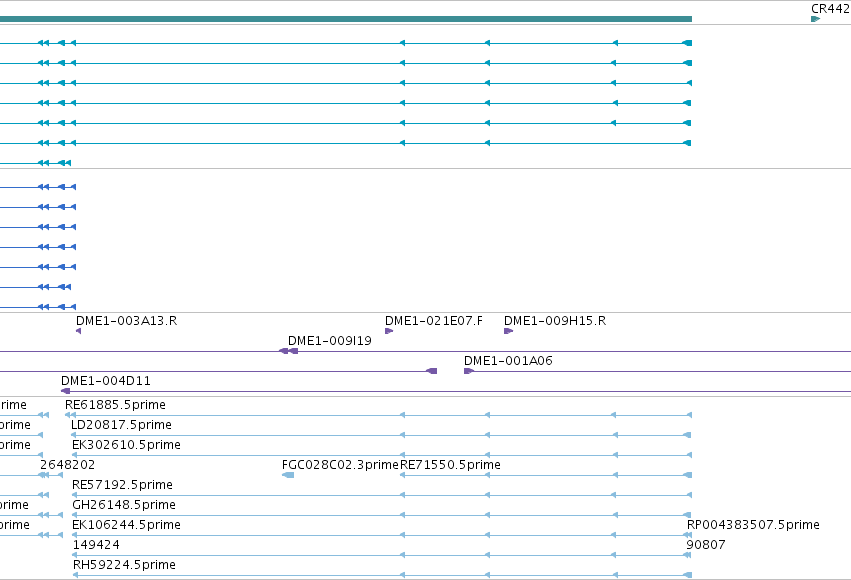Click the DME1-009I19 label
The height and width of the screenshot is (580, 851).
[329, 341]
